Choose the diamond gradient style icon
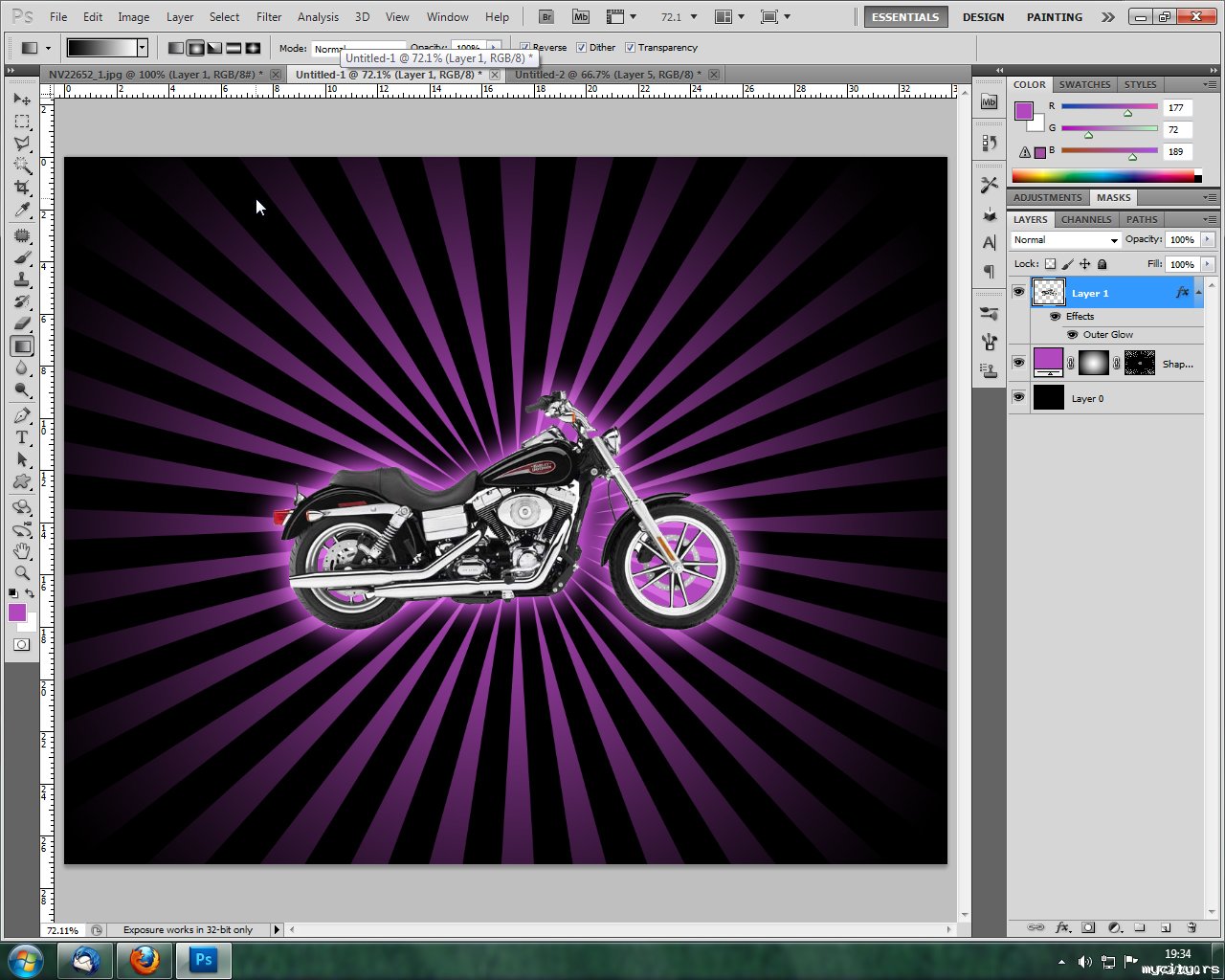 pos(253,48)
